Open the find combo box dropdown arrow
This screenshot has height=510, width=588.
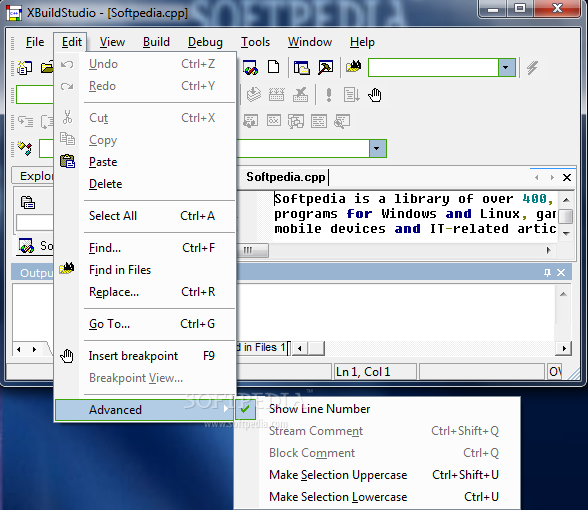click(x=506, y=68)
